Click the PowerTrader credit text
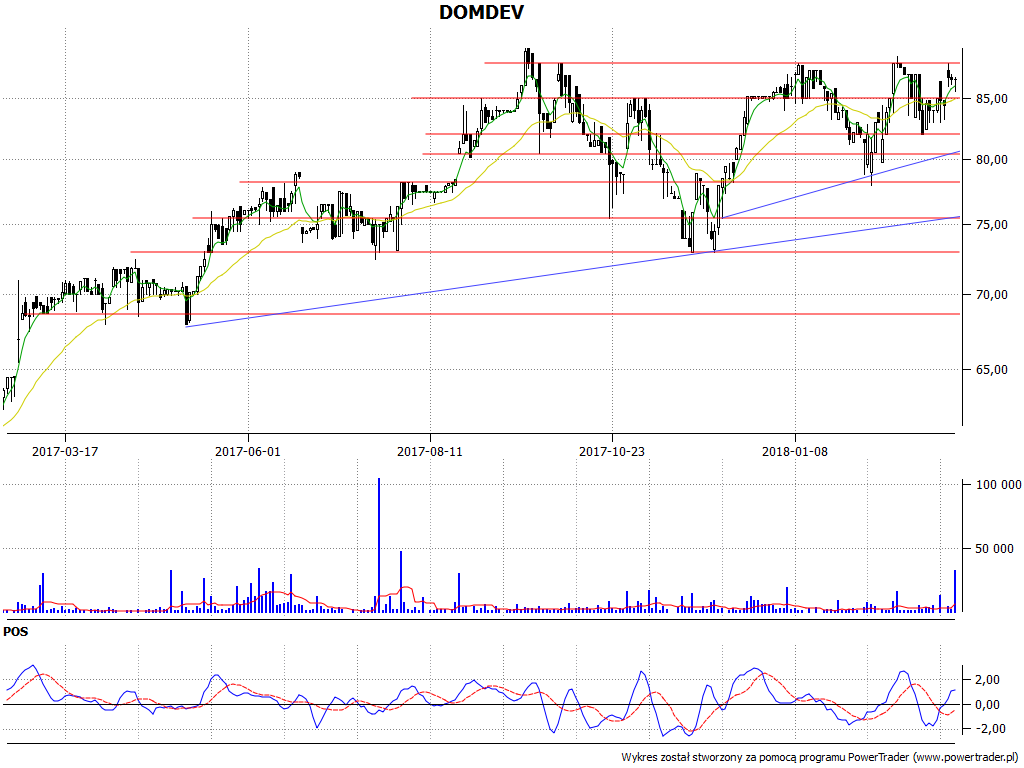Image resolution: width=1024 pixels, height=768 pixels. pos(819,757)
